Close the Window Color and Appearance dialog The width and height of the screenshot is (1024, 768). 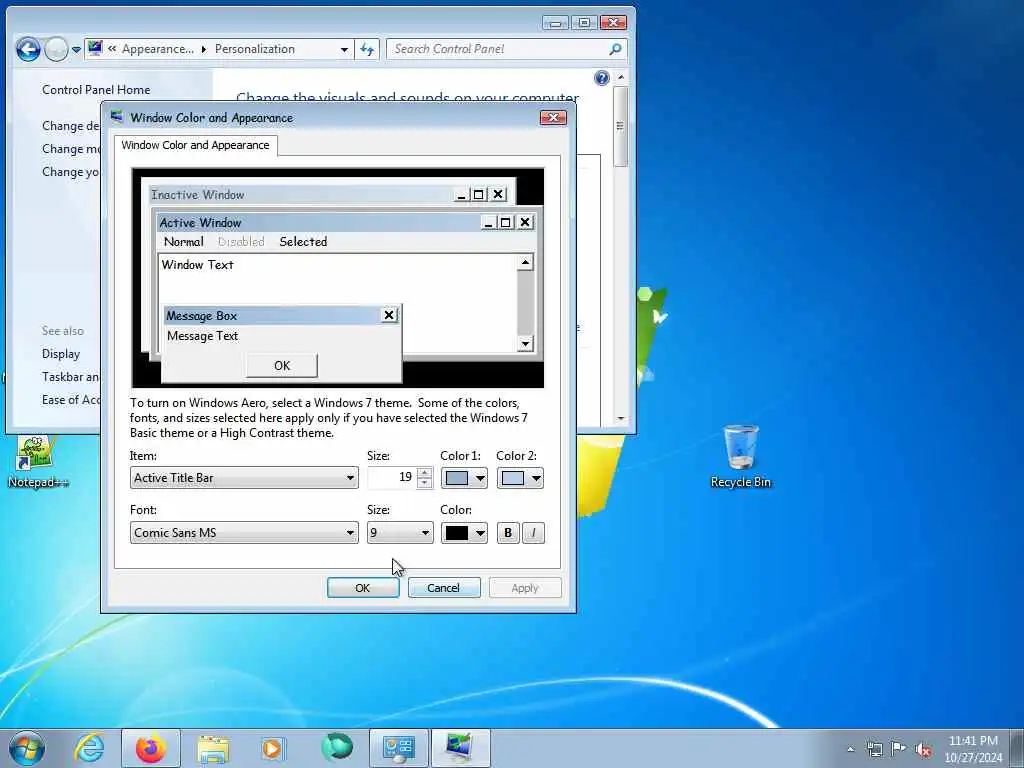[553, 118]
